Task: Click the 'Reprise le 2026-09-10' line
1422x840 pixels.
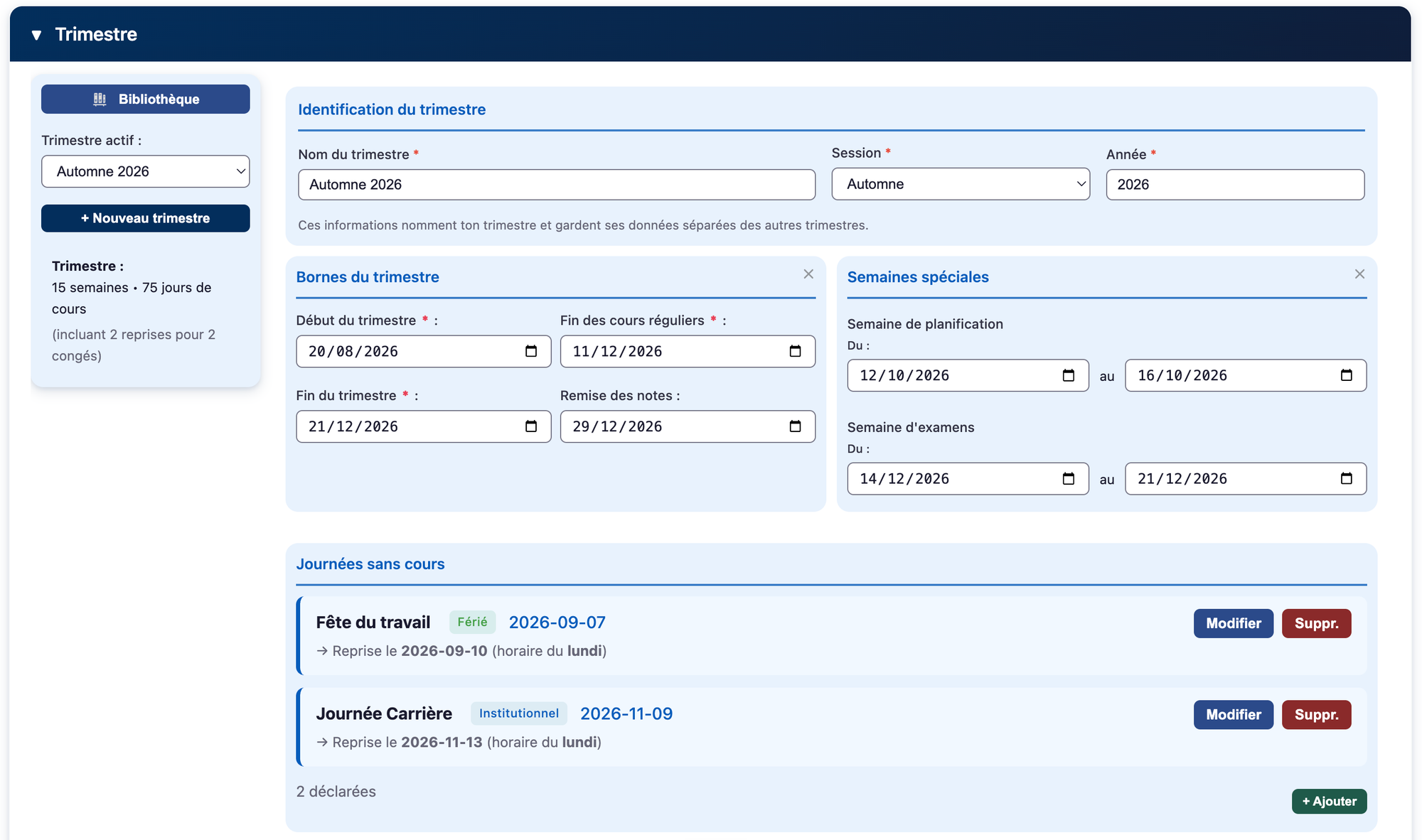Action: coord(461,651)
